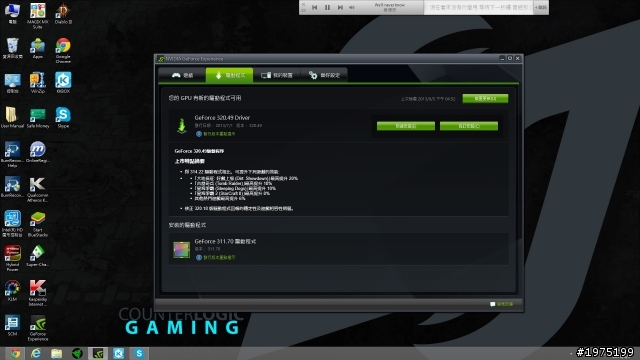Select the GeForce 320.49 Driver title text
Viewport: 640px width, 360px height.
click(222, 118)
